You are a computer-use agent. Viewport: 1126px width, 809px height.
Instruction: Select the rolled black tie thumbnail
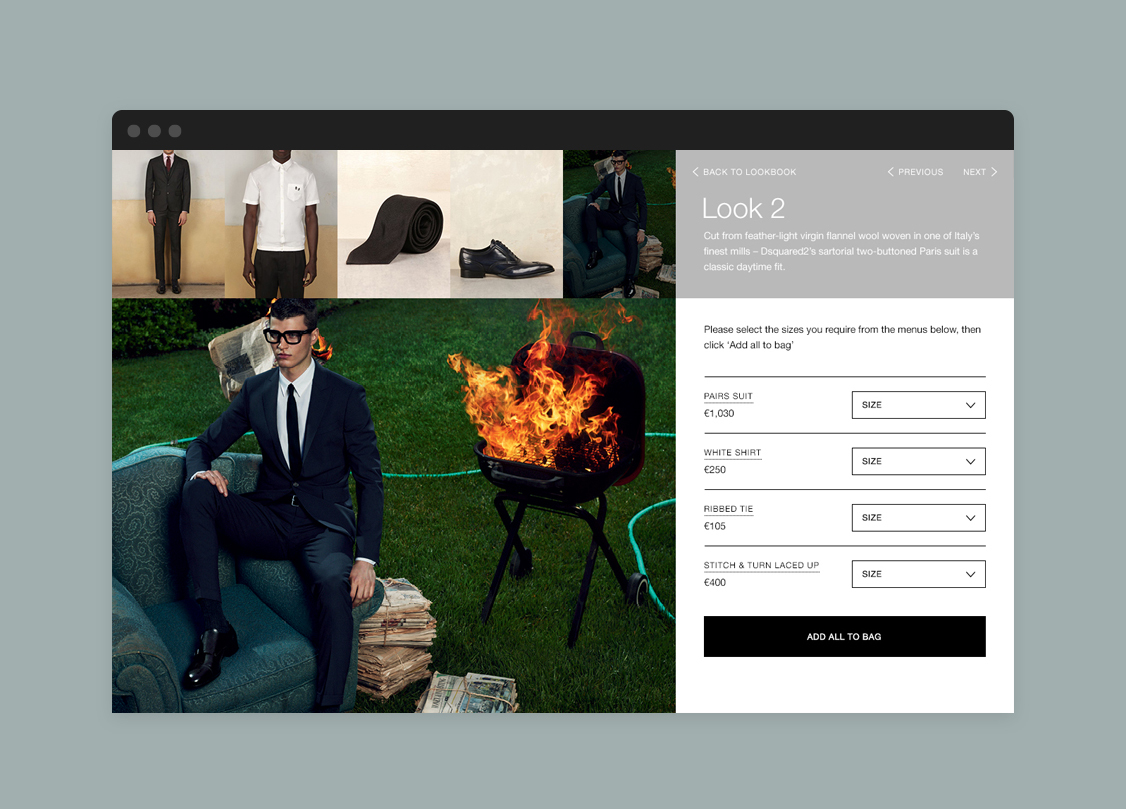(393, 224)
